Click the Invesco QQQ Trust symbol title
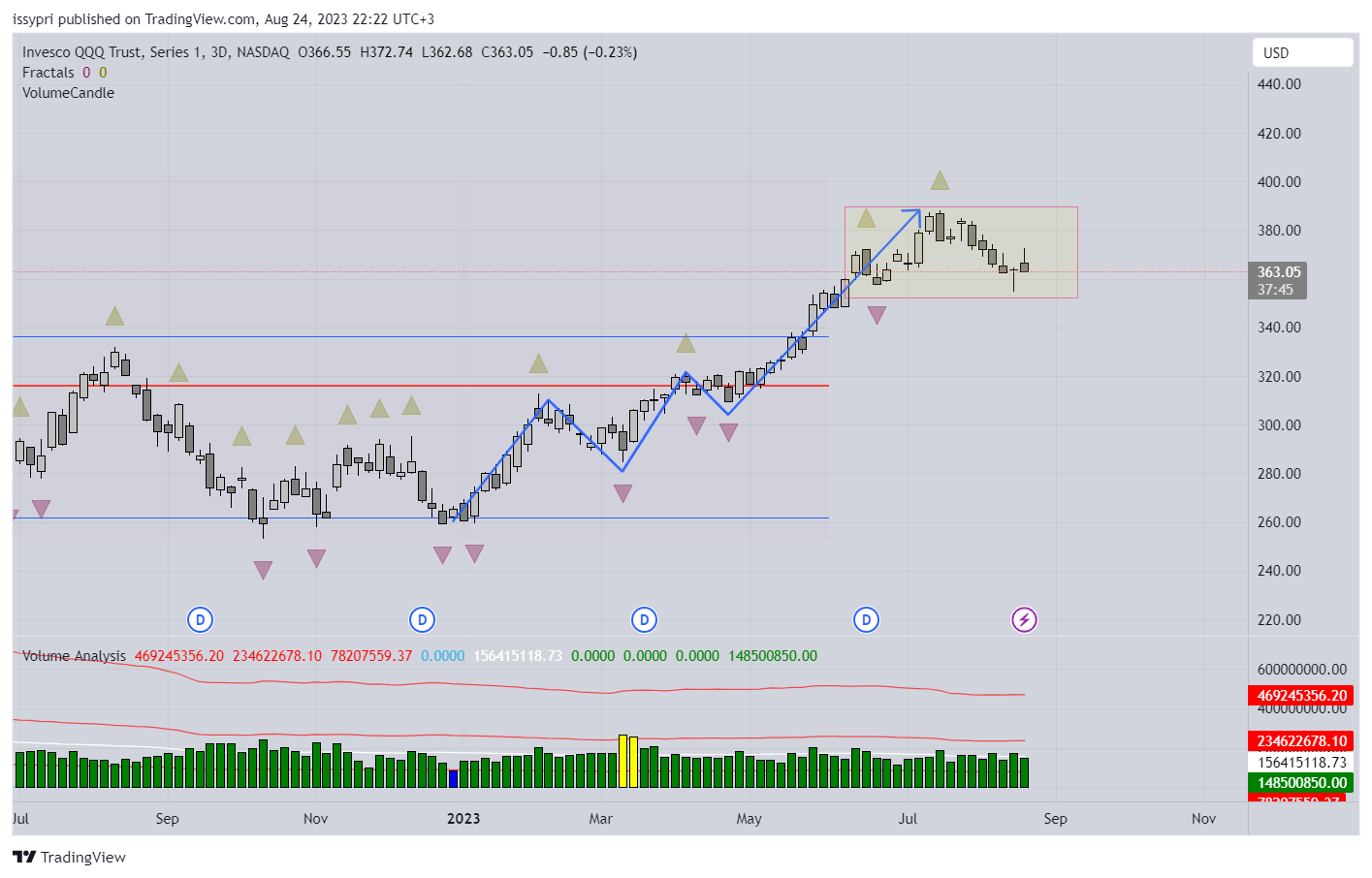The height and width of the screenshot is (878, 1372). [155, 52]
